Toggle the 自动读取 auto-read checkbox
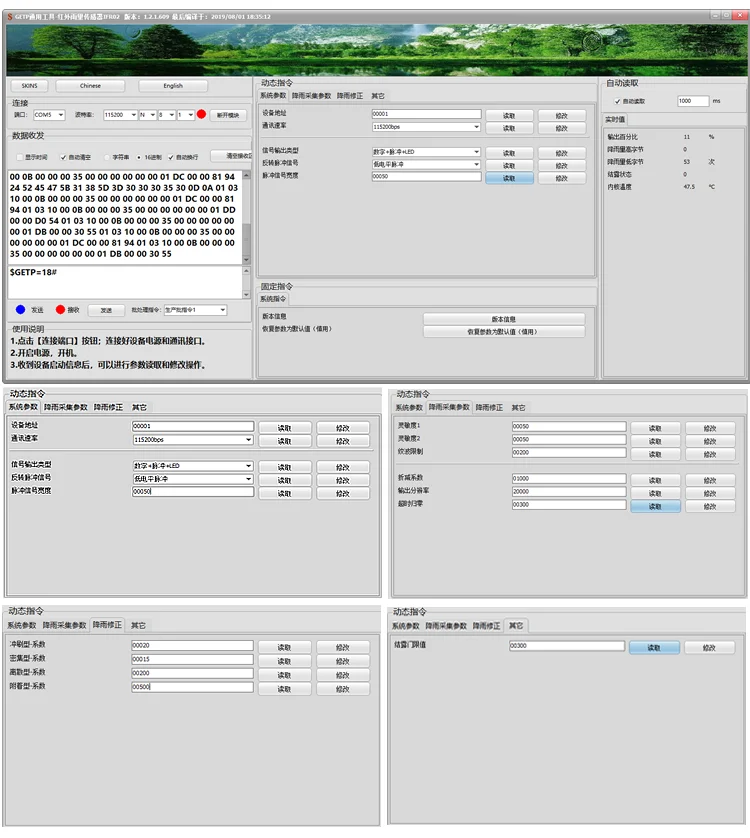Screen dimensions: 750x838 coord(617,101)
